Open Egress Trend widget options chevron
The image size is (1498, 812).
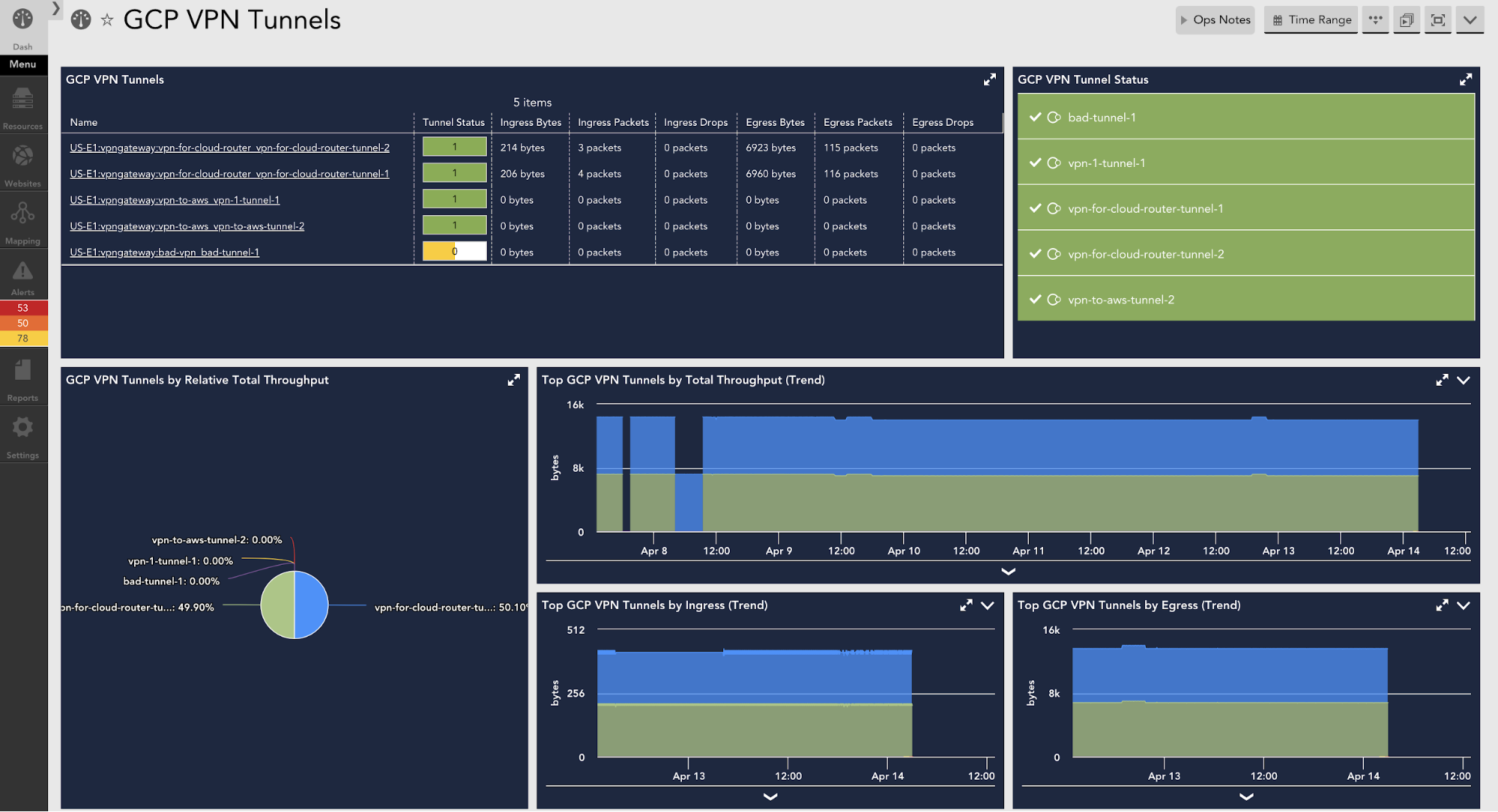click(x=1464, y=605)
